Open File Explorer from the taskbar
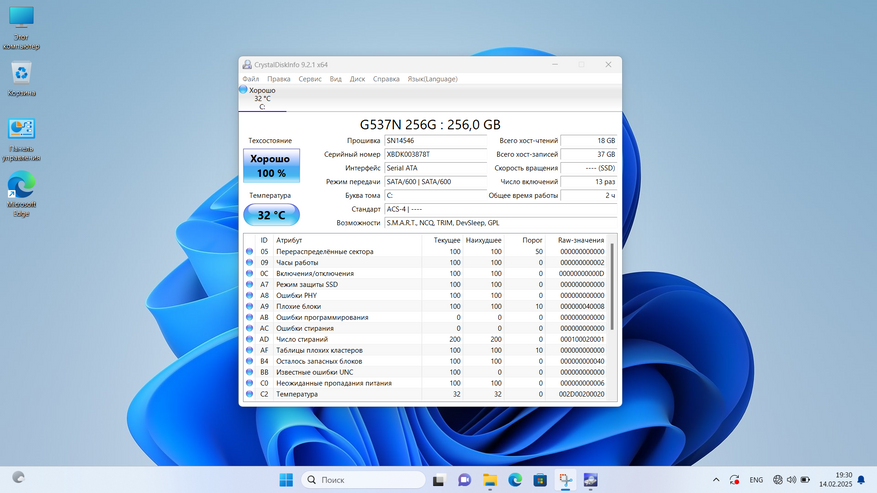This screenshot has height=493, width=877. coord(490,480)
